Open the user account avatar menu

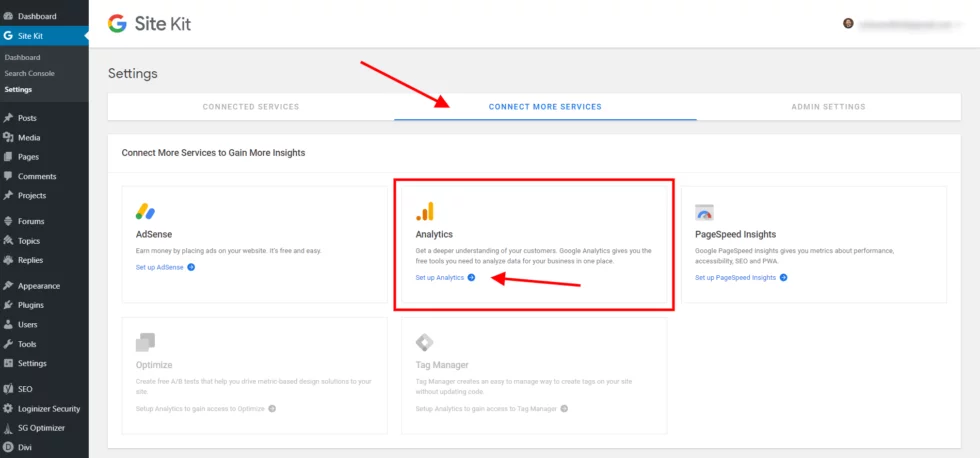[848, 24]
